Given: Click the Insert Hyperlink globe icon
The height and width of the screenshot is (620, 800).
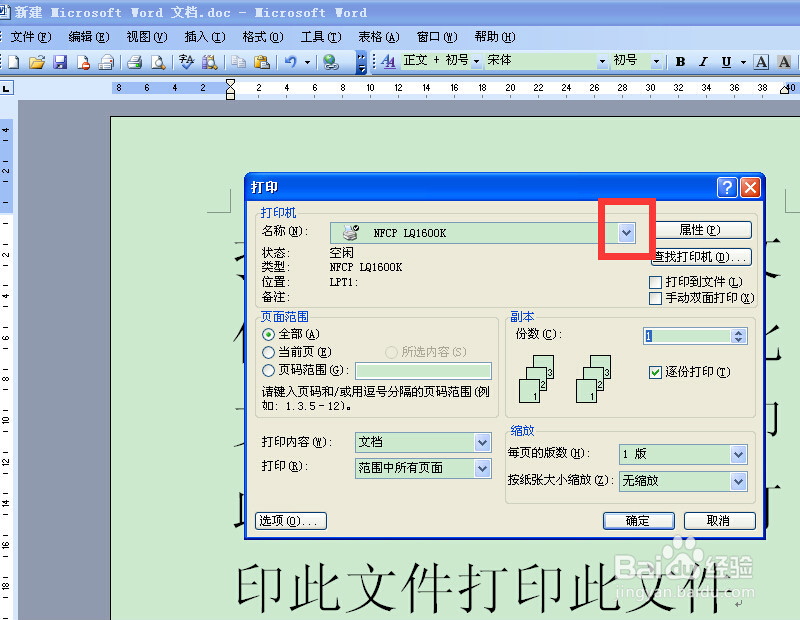Looking at the screenshot, I should [x=331, y=62].
